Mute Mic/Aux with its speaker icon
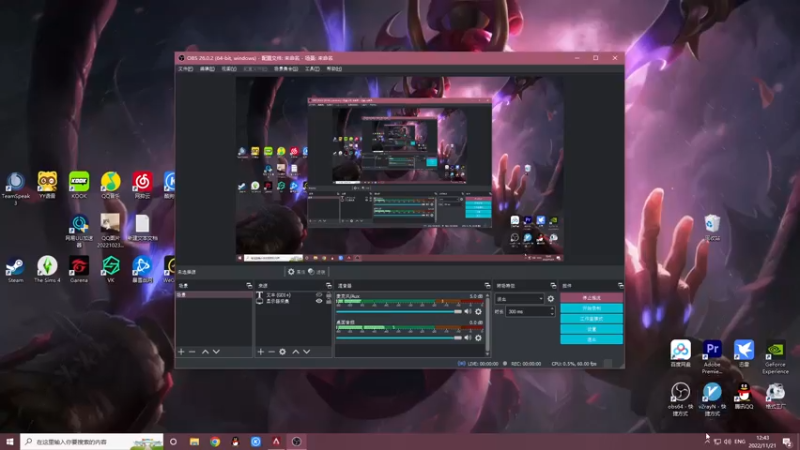Screen dimensions: 800x450 click(x=467, y=311)
